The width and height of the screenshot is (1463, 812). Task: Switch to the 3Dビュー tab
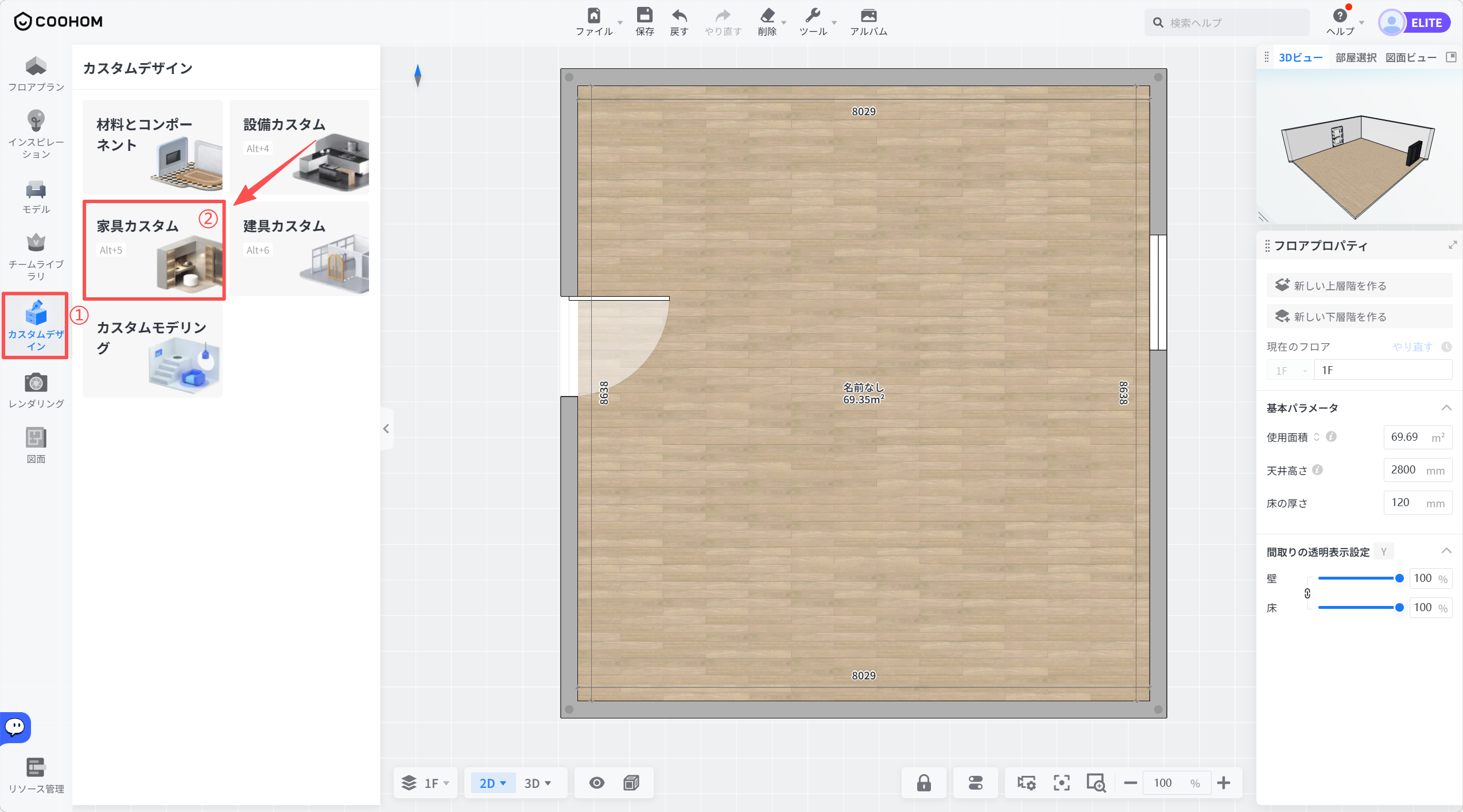(1300, 57)
